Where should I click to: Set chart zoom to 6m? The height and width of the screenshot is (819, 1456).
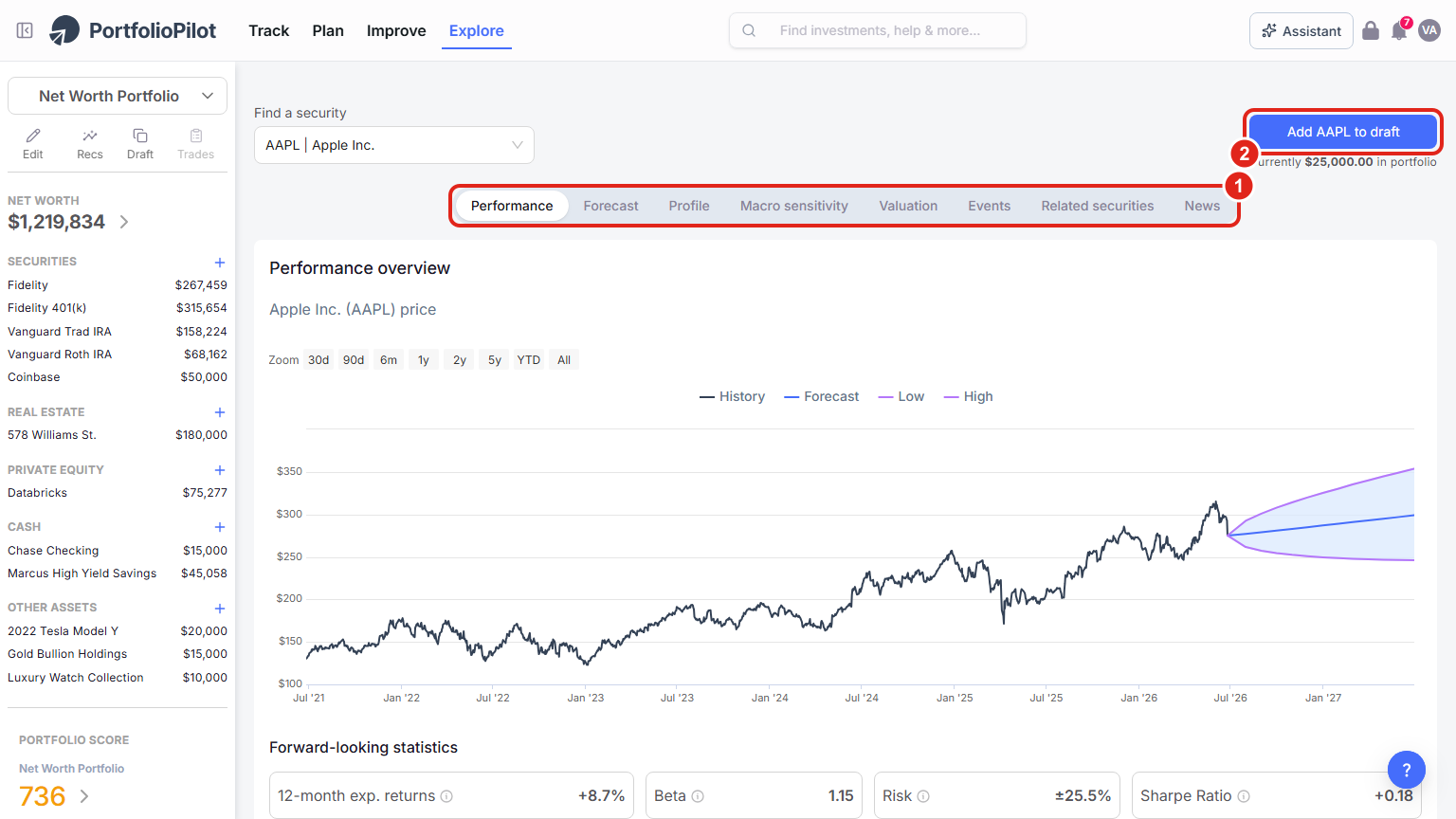click(x=389, y=360)
